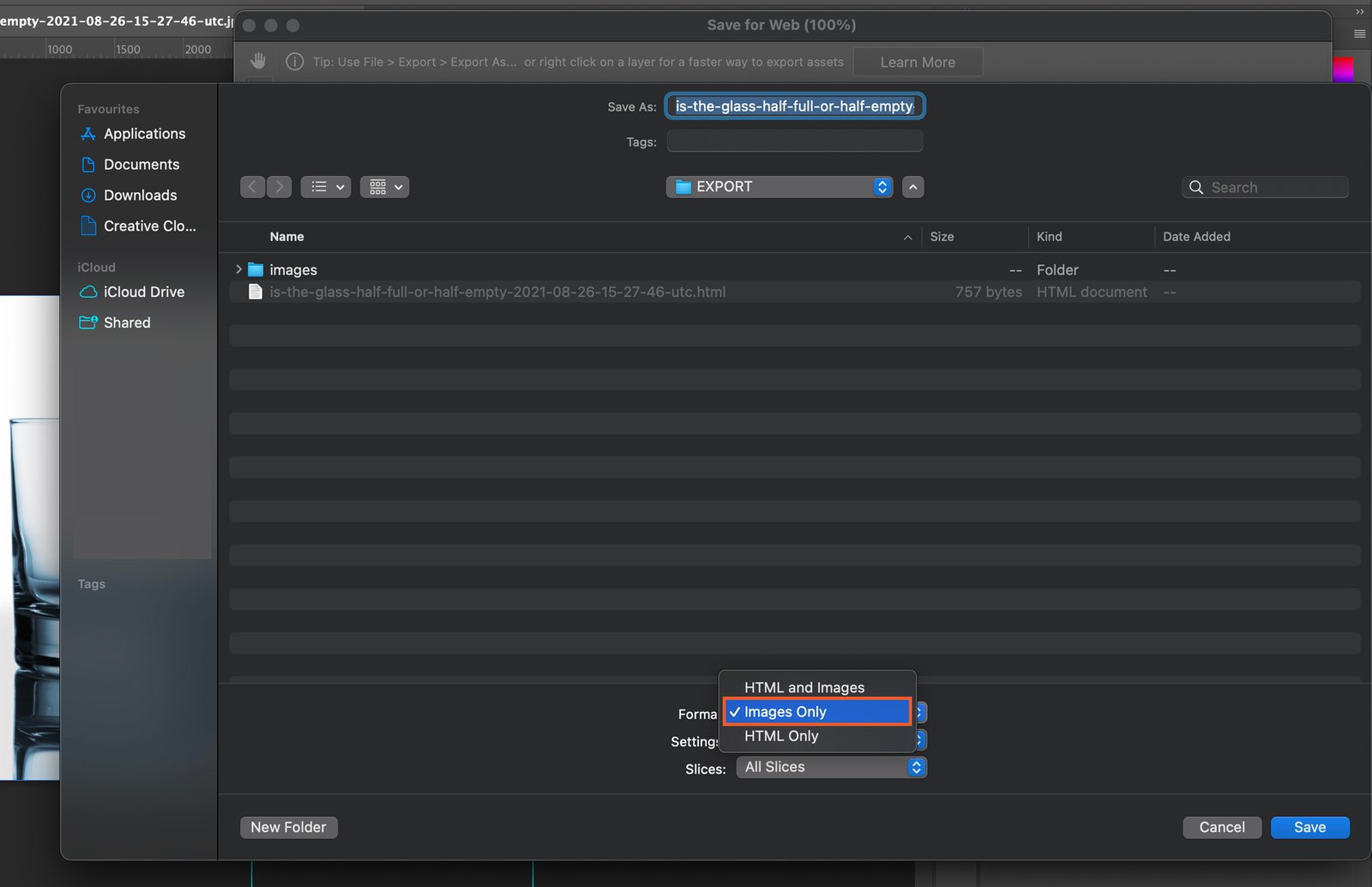Pick the HTML Only format option

(780, 736)
